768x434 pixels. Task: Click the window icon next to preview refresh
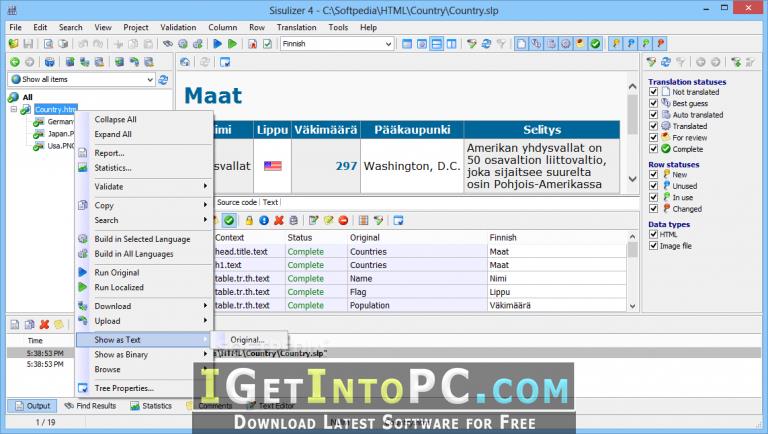225,62
